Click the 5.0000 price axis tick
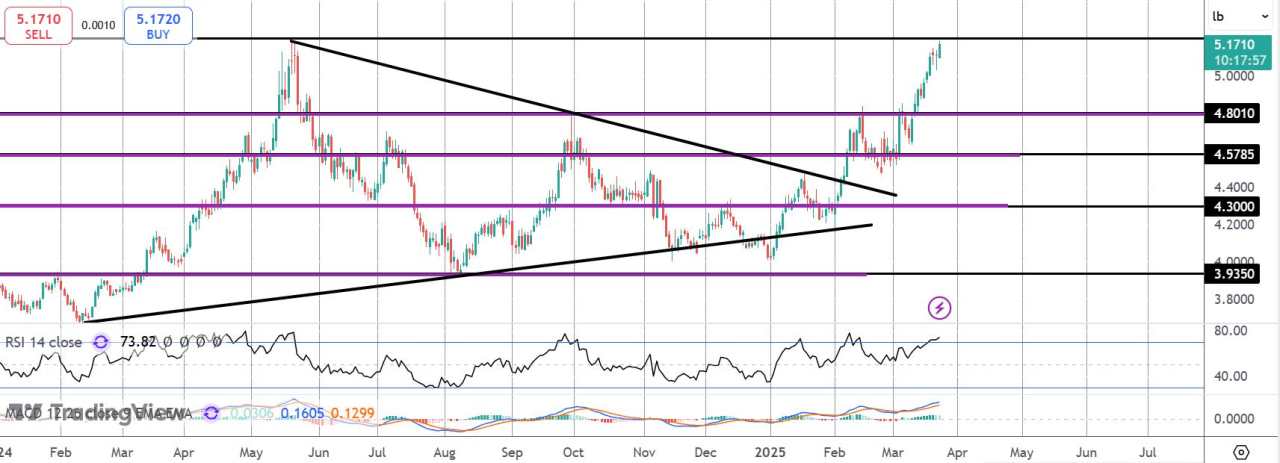 coord(1232,76)
